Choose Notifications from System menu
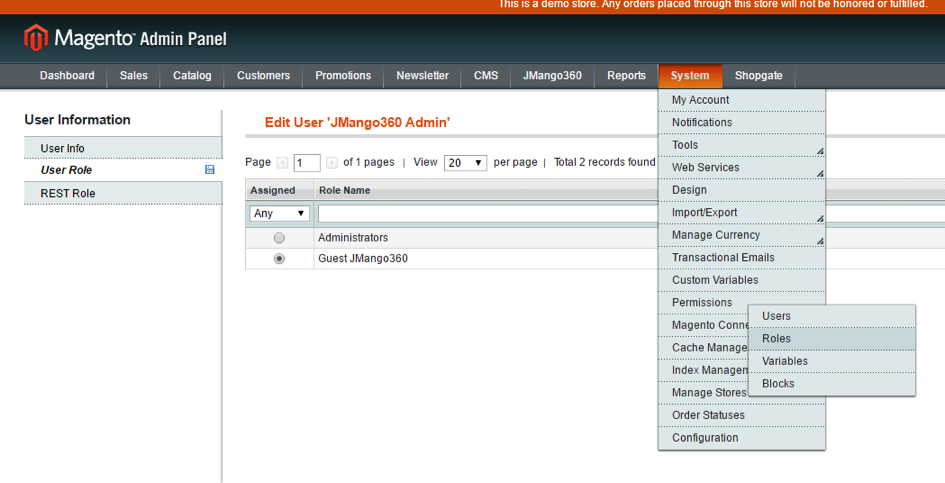This screenshot has height=483, width=945. click(x=741, y=122)
